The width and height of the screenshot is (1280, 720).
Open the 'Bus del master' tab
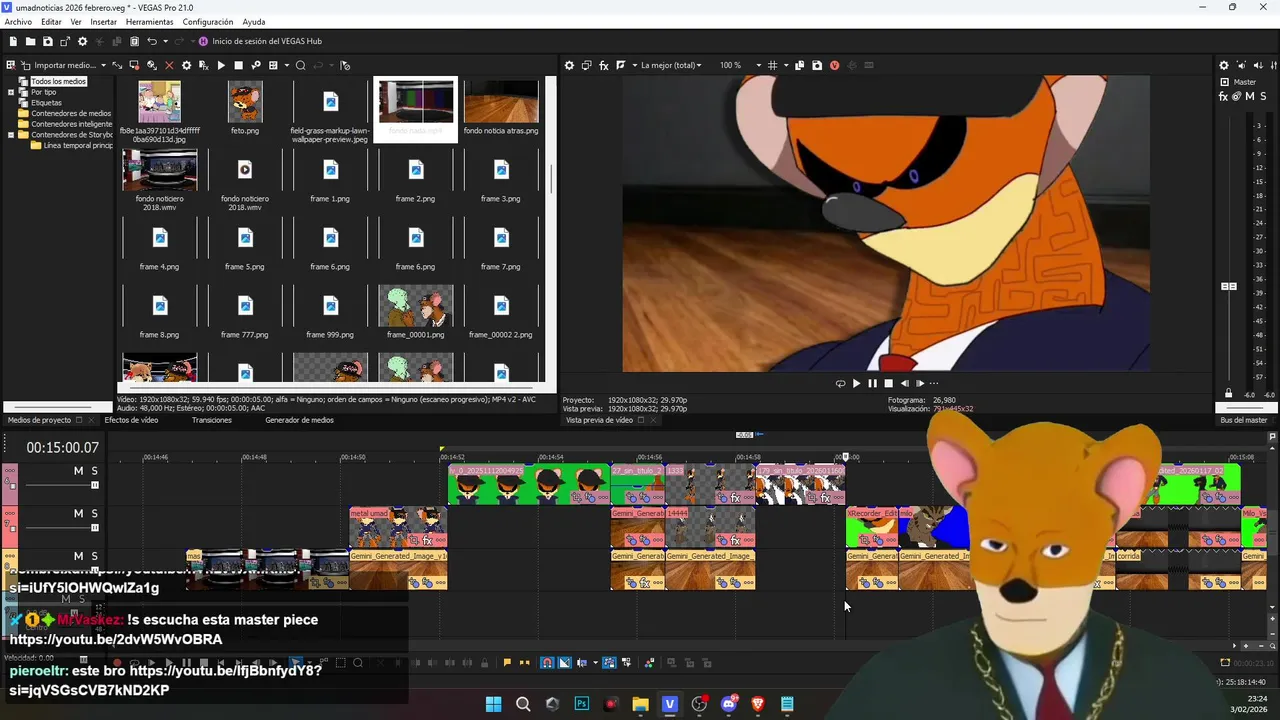(1243, 420)
